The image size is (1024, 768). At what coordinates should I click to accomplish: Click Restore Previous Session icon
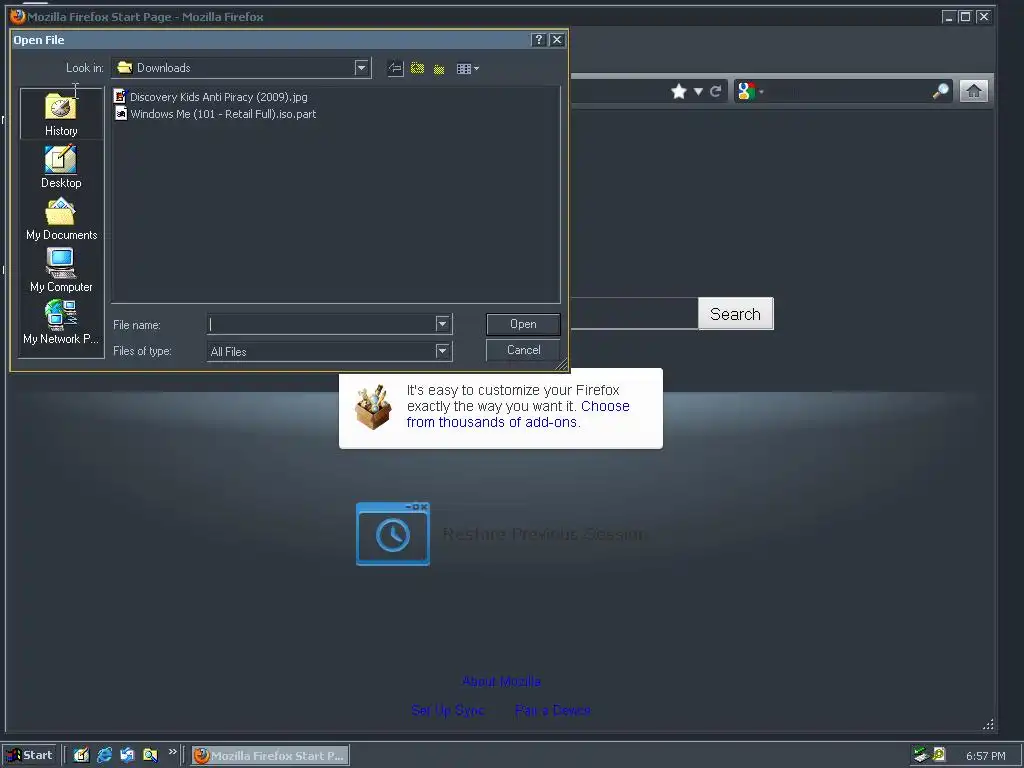pos(393,534)
